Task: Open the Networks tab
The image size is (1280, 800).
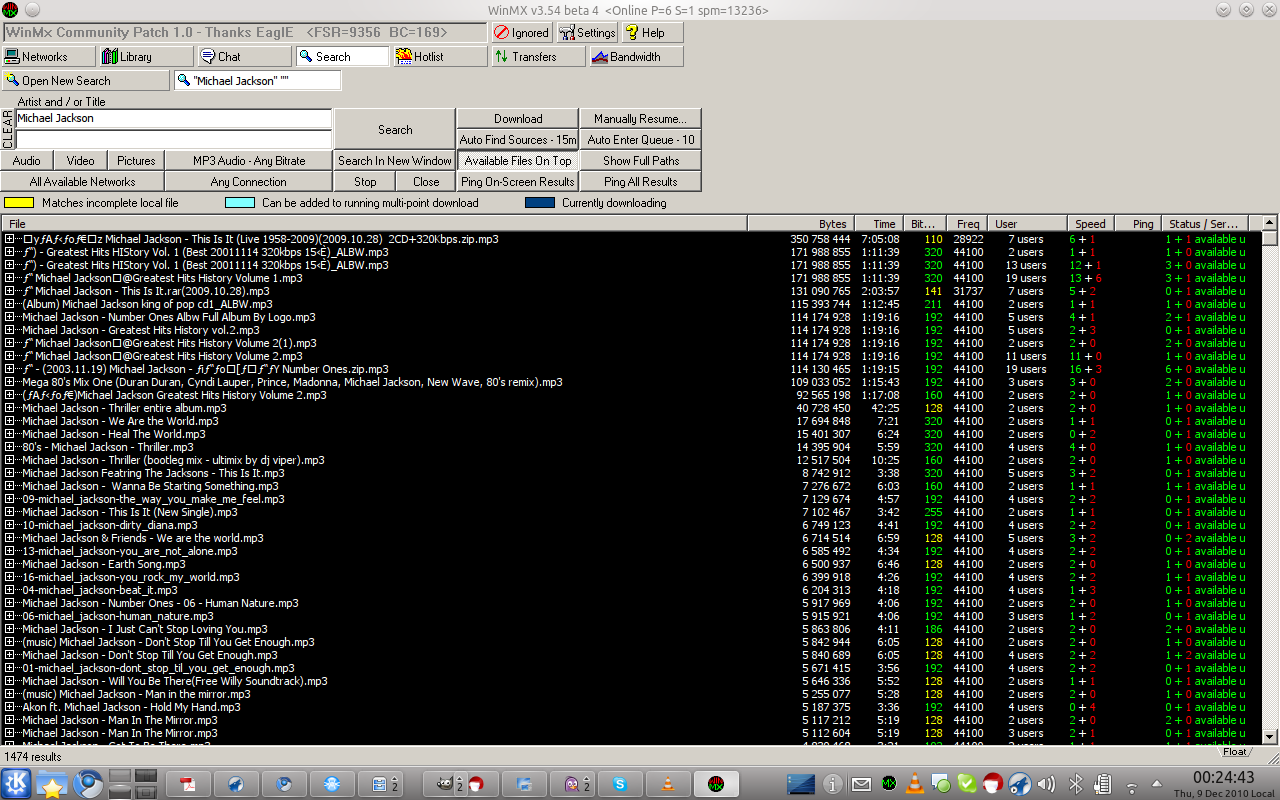Action: [x=48, y=57]
